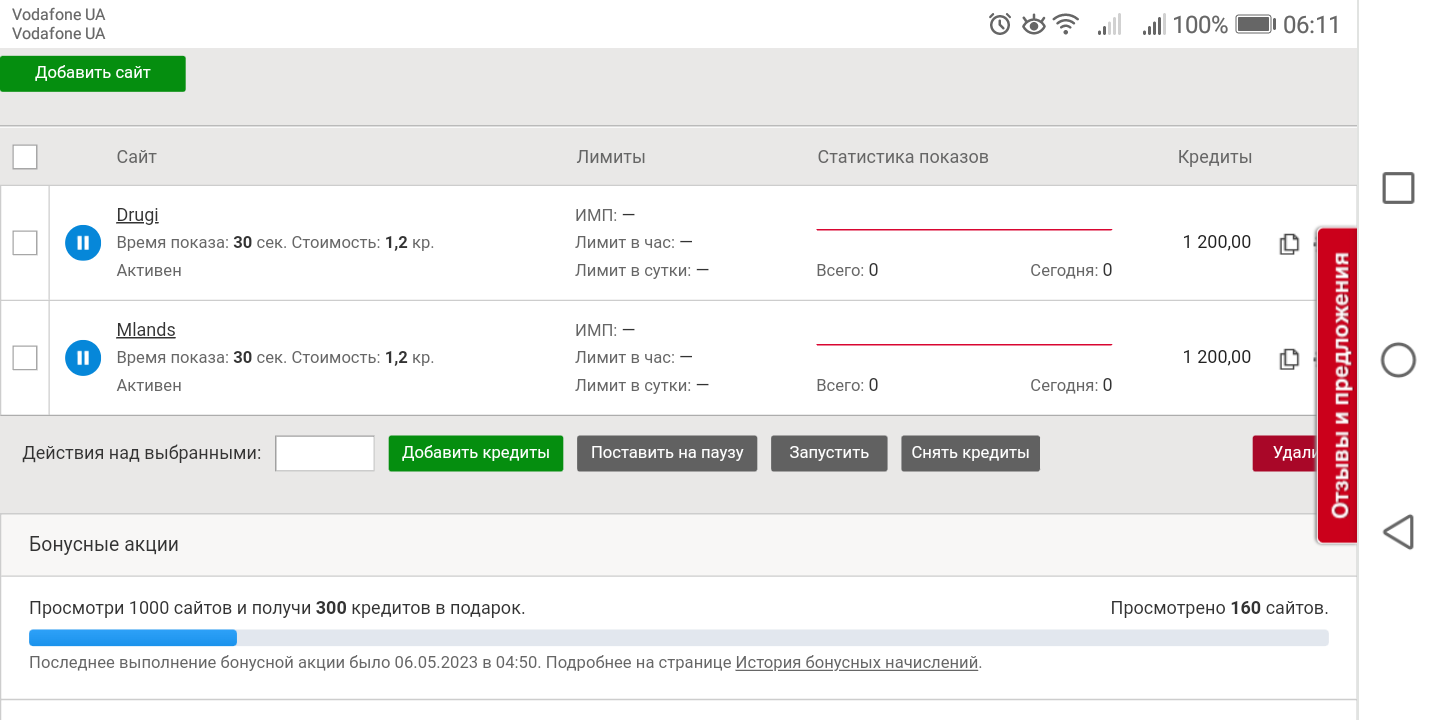Screen dimensions: 1440x720
Task: Open the Mlands site link
Action: [x=146, y=330]
